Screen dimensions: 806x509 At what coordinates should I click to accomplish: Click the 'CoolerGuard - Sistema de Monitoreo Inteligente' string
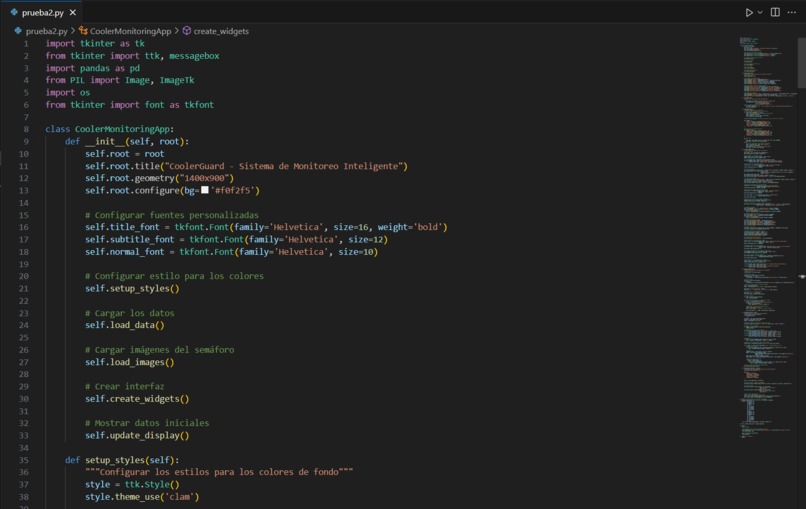(x=285, y=166)
